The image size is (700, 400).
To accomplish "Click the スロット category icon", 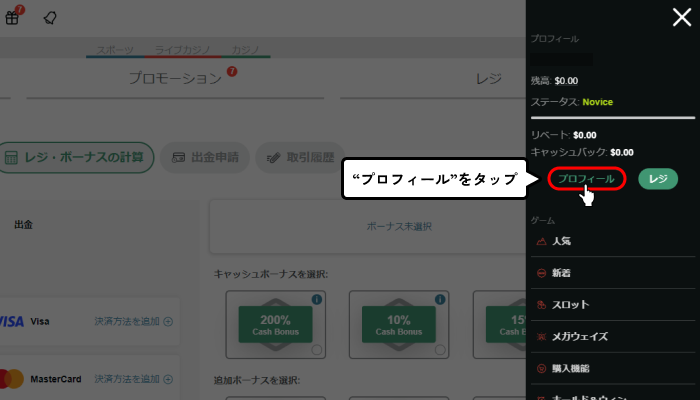I will 542,305.
